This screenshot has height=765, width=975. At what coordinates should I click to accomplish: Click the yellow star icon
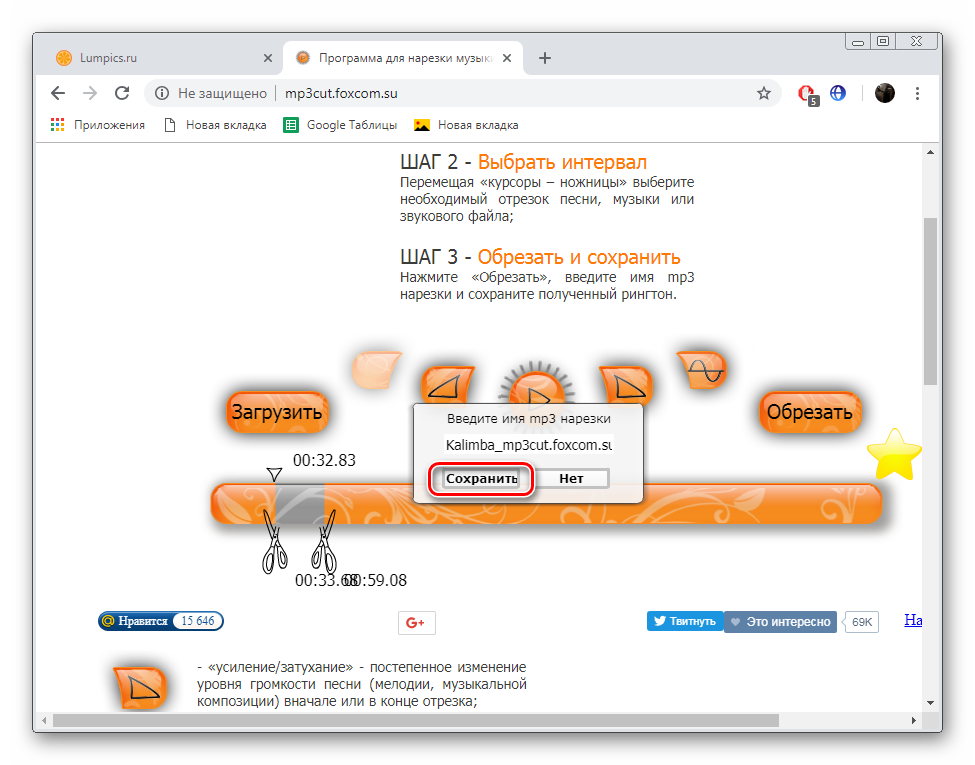coord(894,456)
